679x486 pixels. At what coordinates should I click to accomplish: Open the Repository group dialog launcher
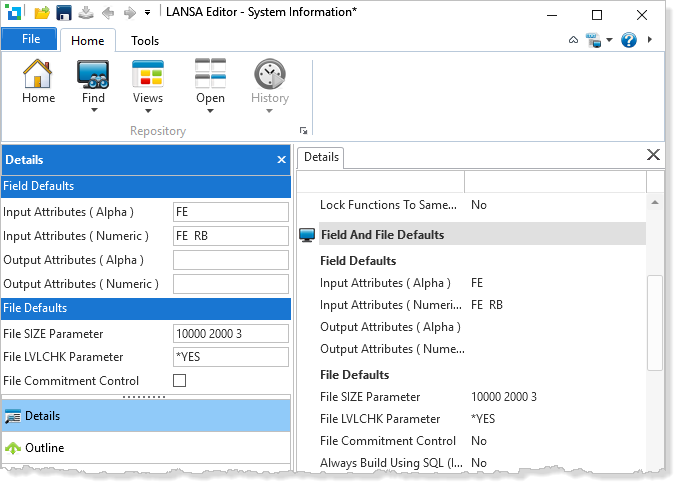[x=304, y=130]
